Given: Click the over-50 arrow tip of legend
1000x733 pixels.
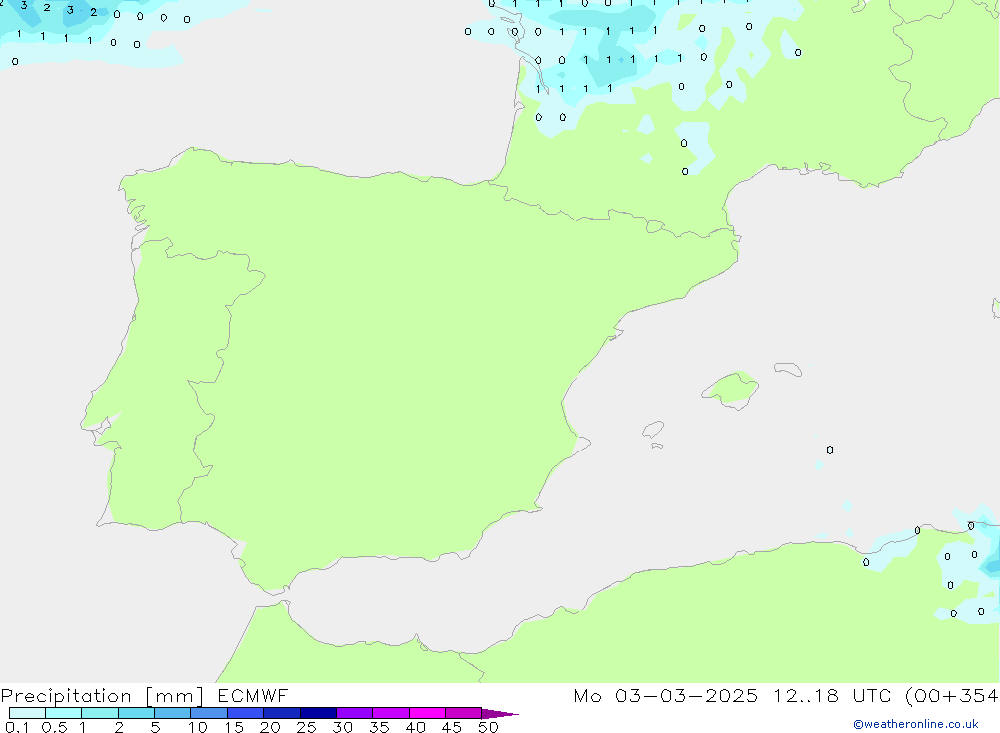Looking at the screenshot, I should [500, 713].
